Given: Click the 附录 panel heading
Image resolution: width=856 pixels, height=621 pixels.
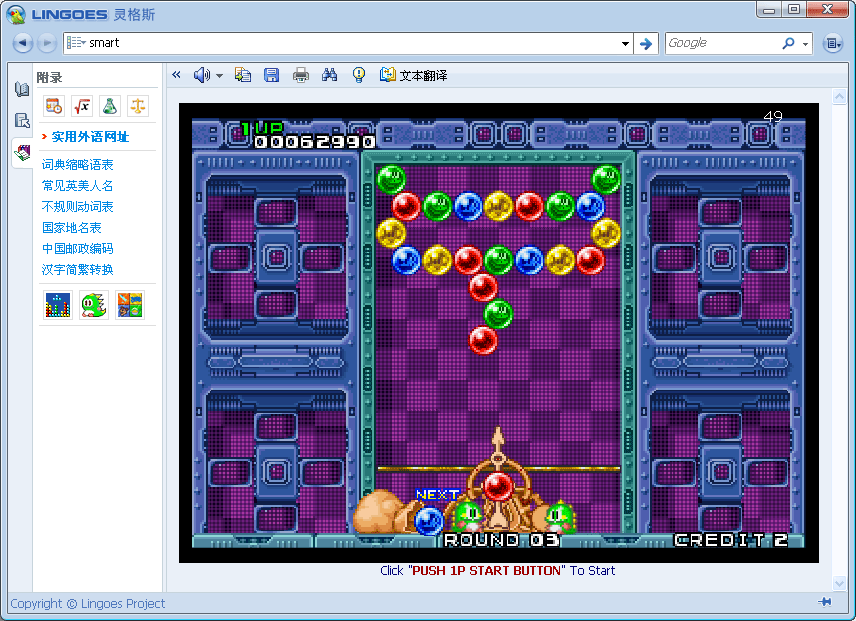Looking at the screenshot, I should [49, 77].
